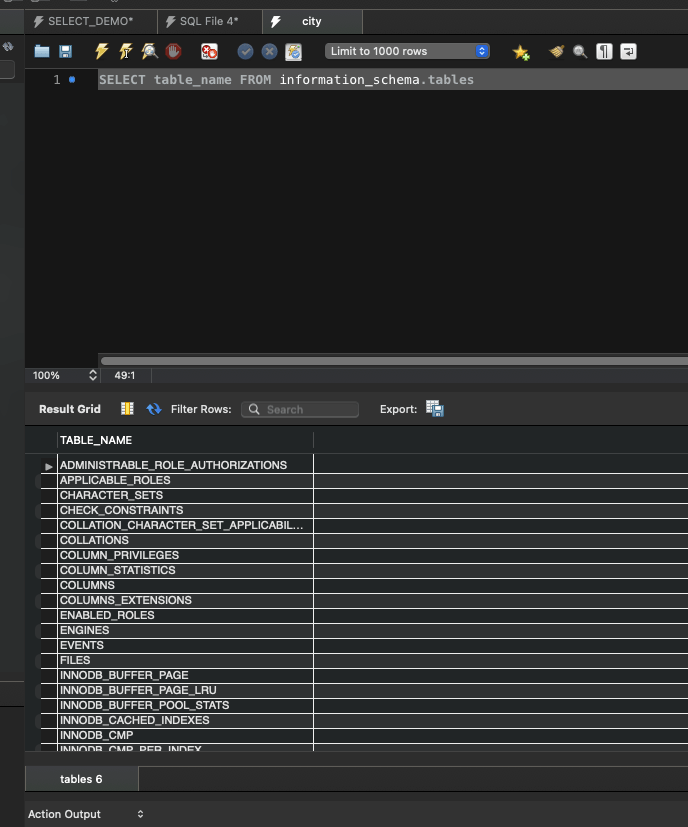Open a SQL script file with folder icon

coord(42,51)
